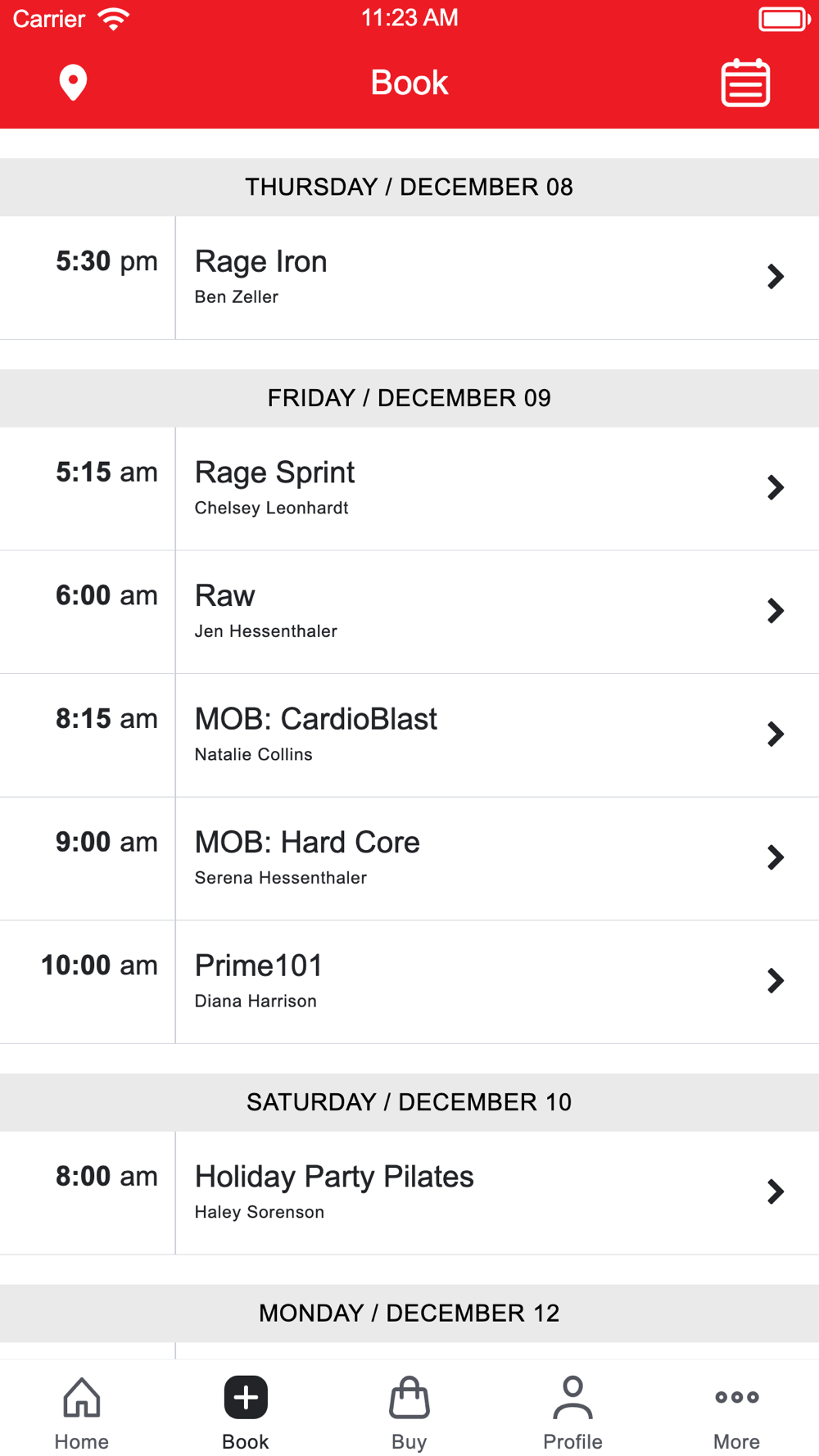Open MOB: Hard Core chevron

pyautogui.click(x=775, y=857)
